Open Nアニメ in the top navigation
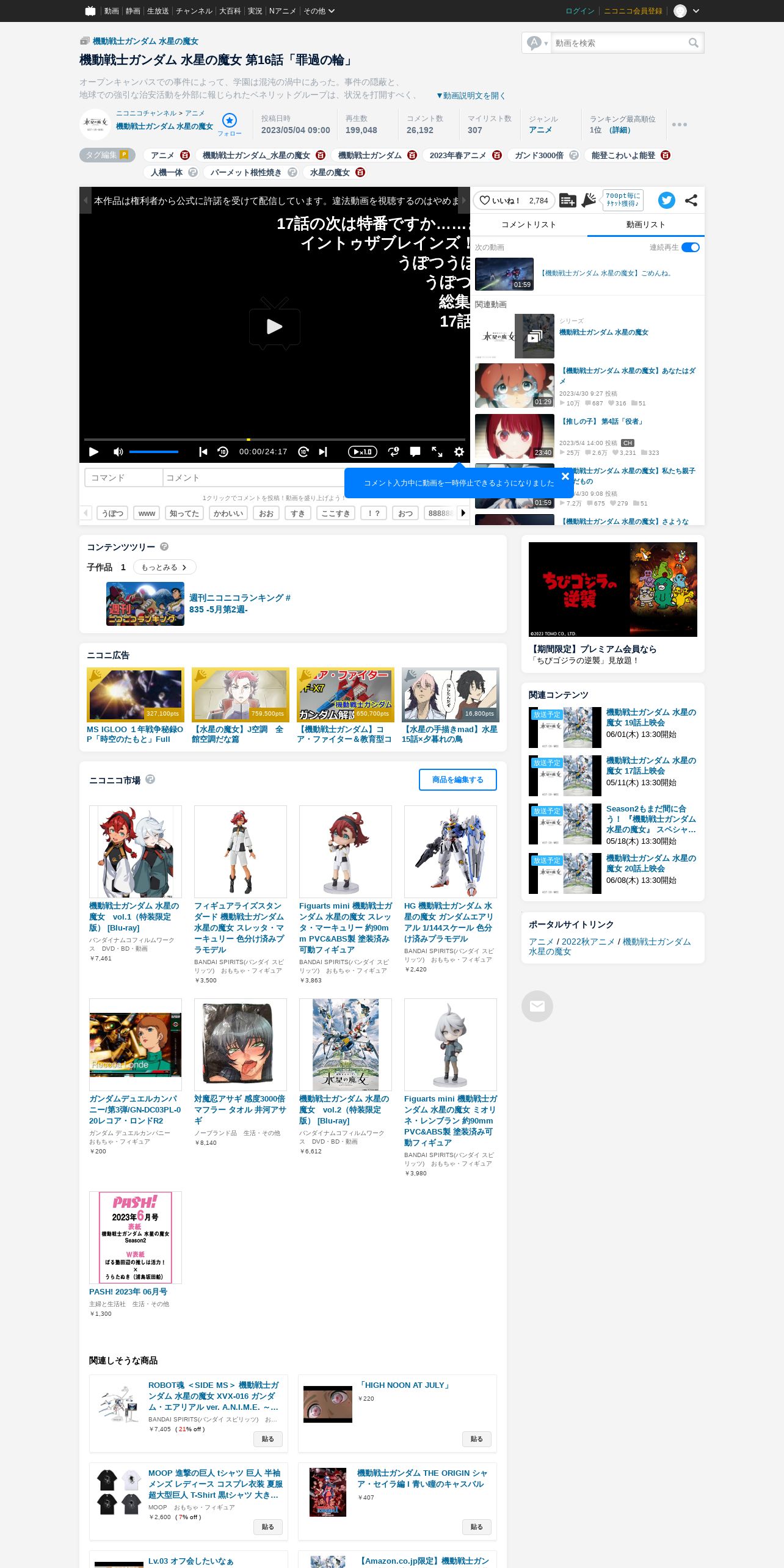 [x=283, y=11]
